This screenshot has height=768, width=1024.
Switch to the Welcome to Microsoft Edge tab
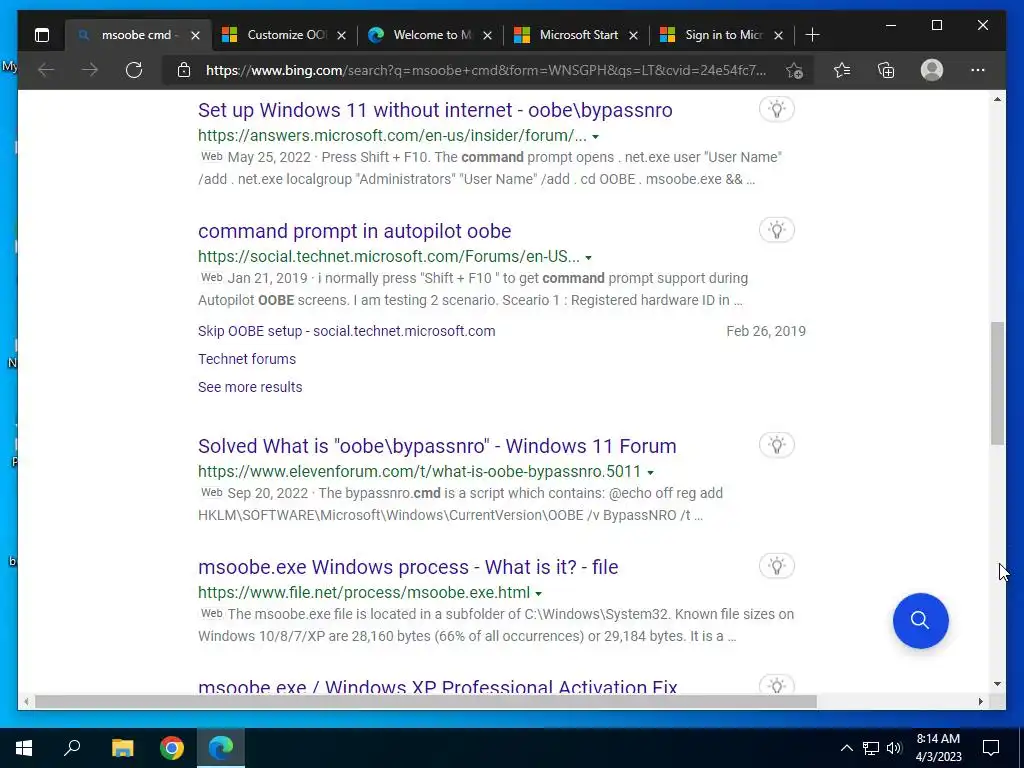pos(430,35)
